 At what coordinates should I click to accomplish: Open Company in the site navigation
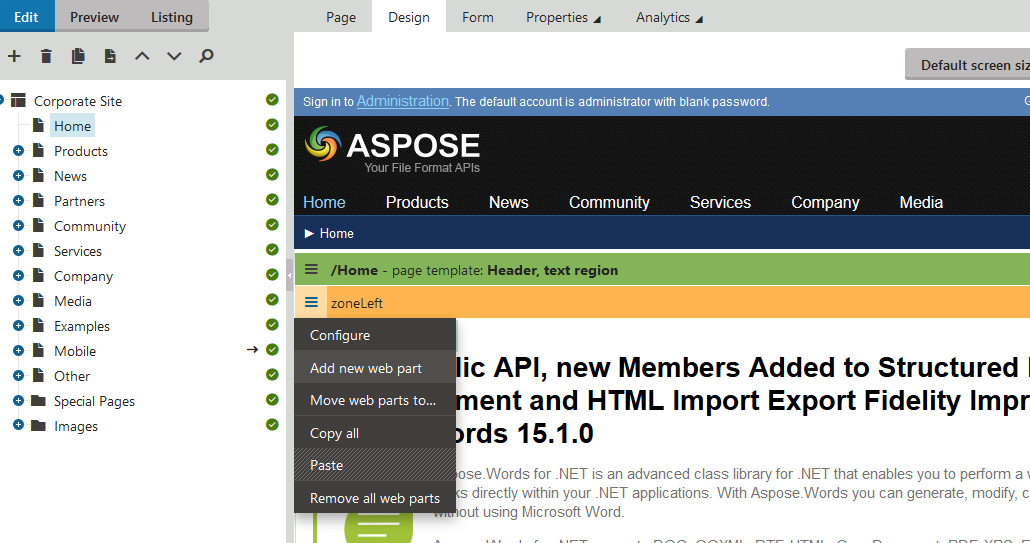825,202
